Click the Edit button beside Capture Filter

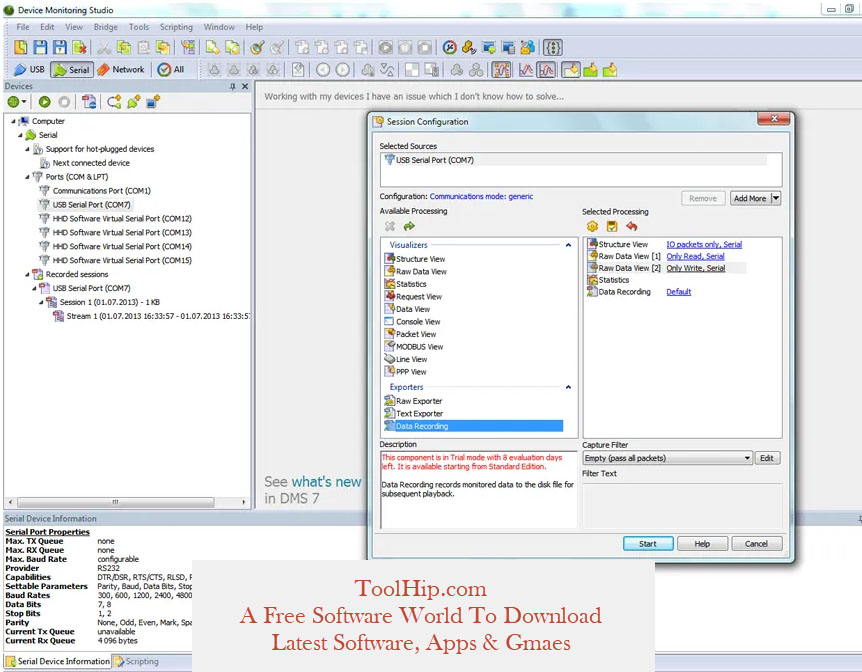(x=767, y=458)
